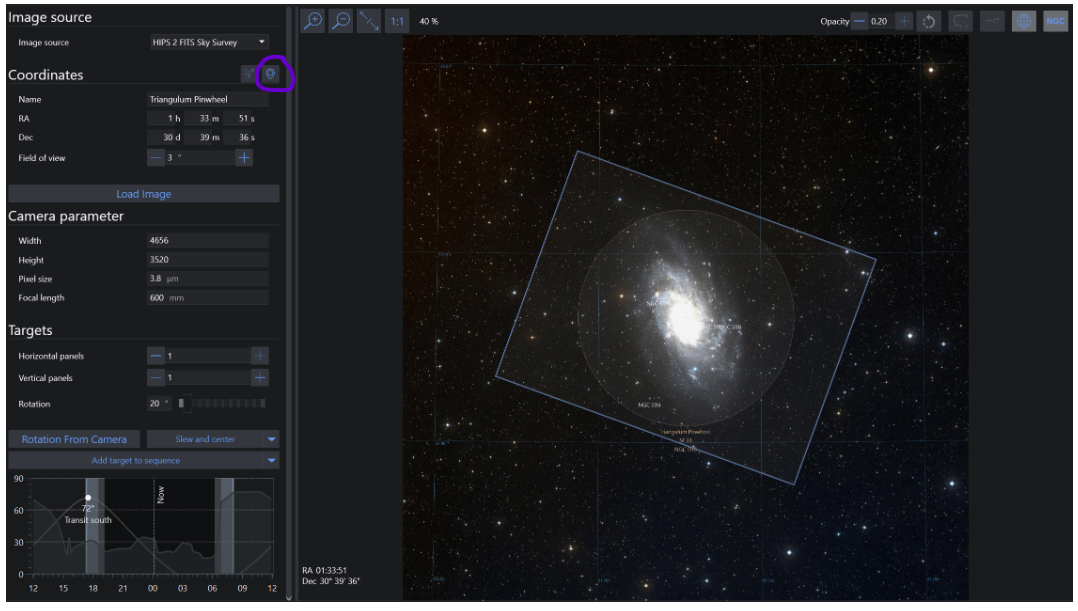Image resolution: width=1078 pixels, height=611 pixels.
Task: Click the left panel vertical scrollbar
Action: tap(289, 304)
